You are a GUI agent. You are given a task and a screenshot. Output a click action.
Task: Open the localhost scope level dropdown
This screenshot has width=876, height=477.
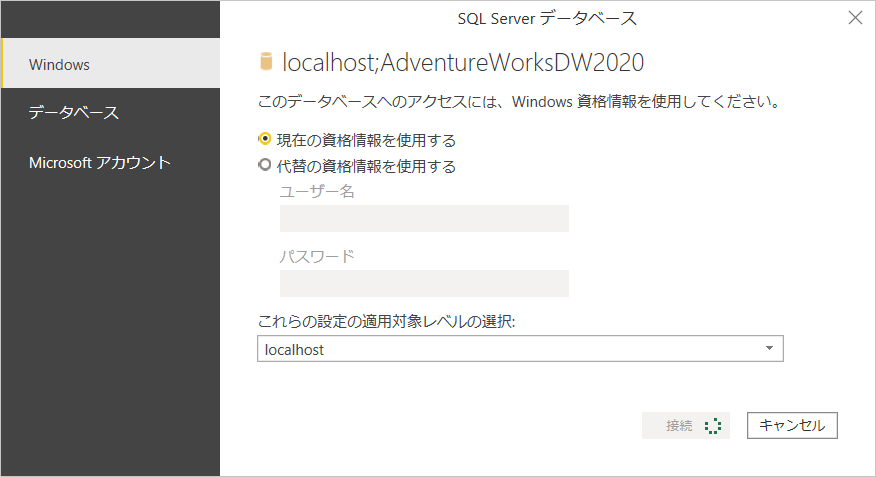tap(519, 349)
